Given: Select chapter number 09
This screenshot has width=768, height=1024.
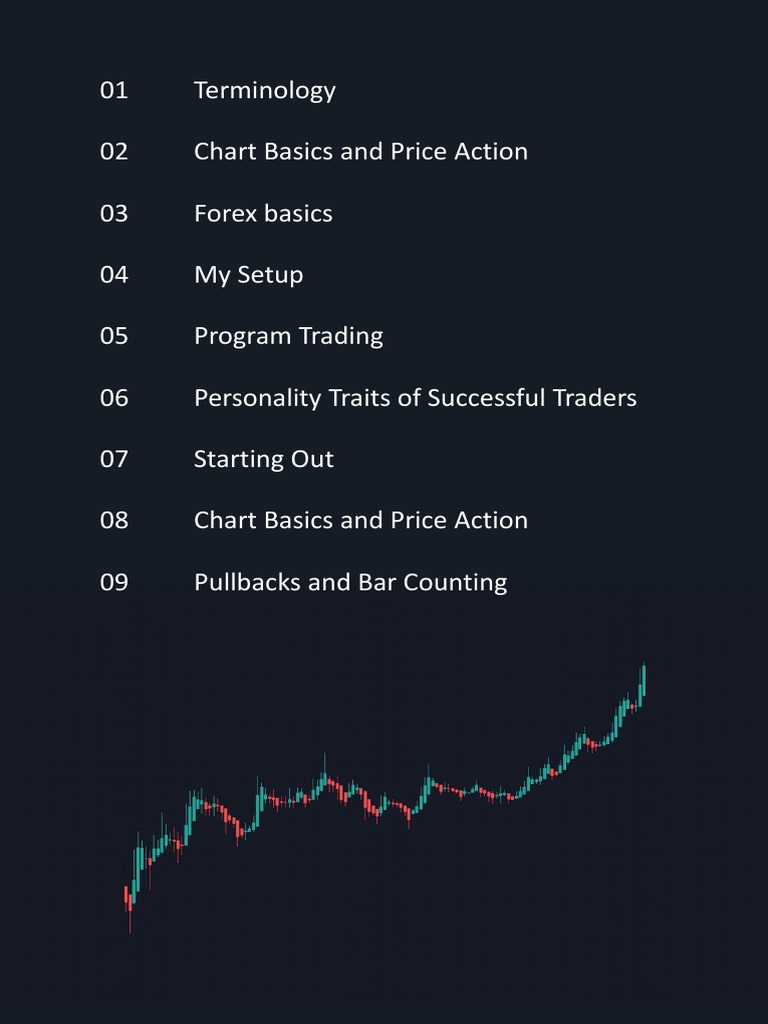Looking at the screenshot, I should pos(114,582).
